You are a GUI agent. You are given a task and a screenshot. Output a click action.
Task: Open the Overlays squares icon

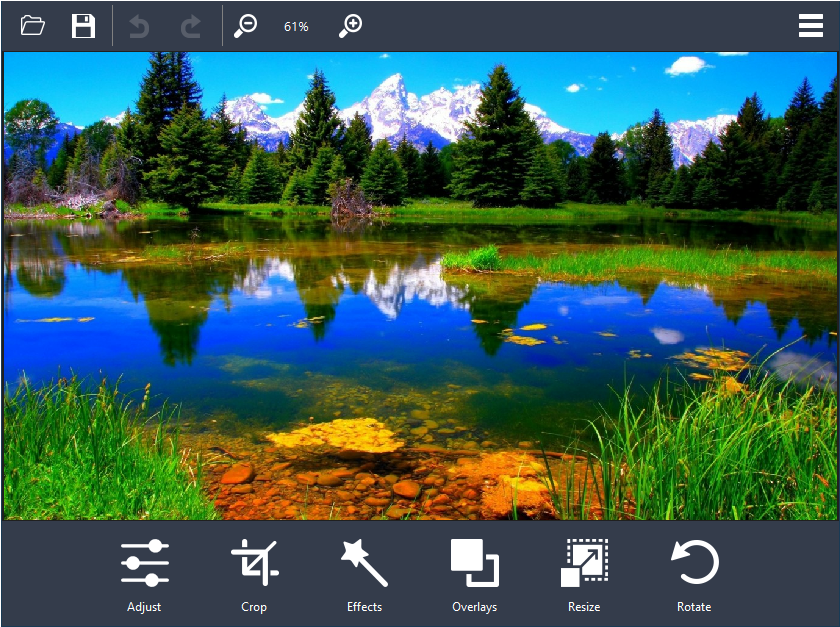[x=475, y=563]
